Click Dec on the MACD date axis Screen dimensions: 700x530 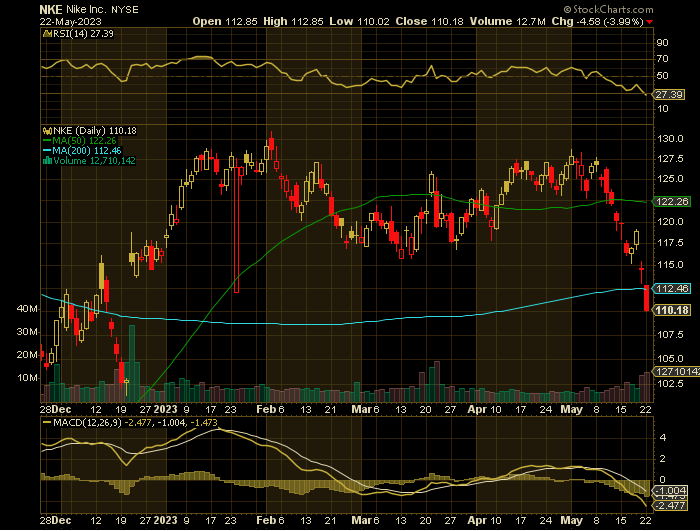[x=61, y=520]
